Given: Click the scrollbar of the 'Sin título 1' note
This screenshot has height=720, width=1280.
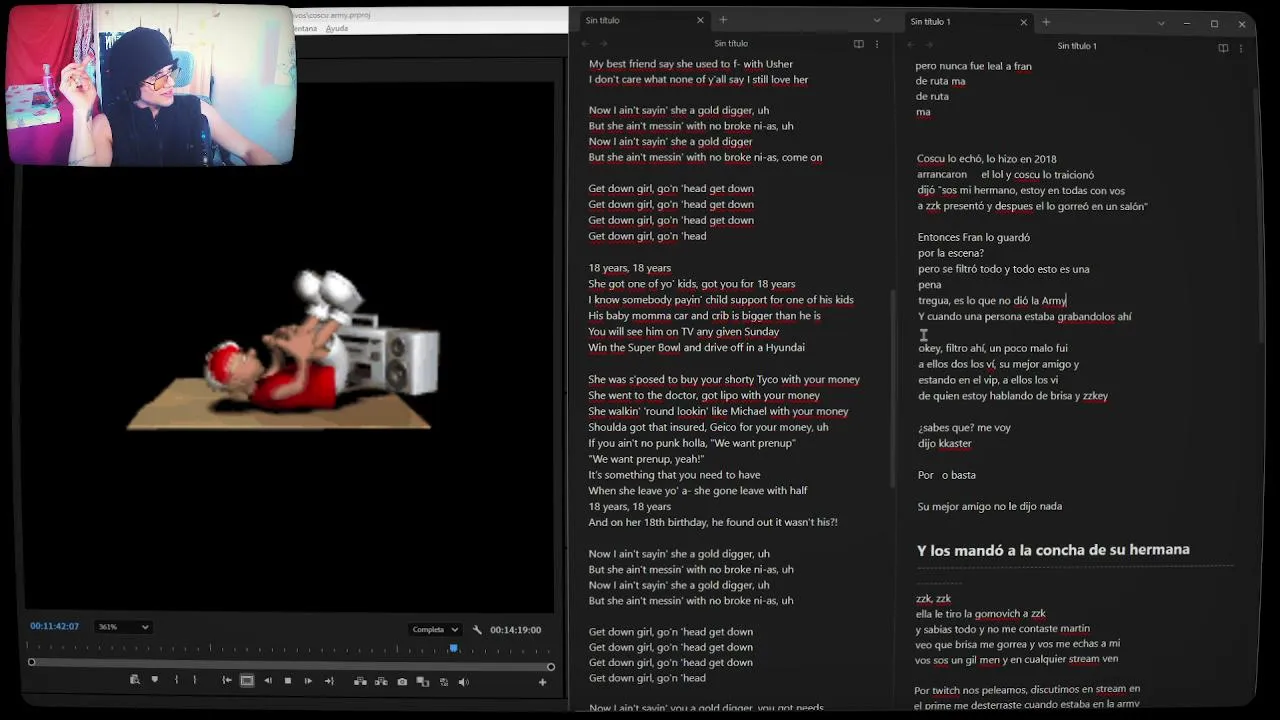Looking at the screenshot, I should click(1257, 215).
